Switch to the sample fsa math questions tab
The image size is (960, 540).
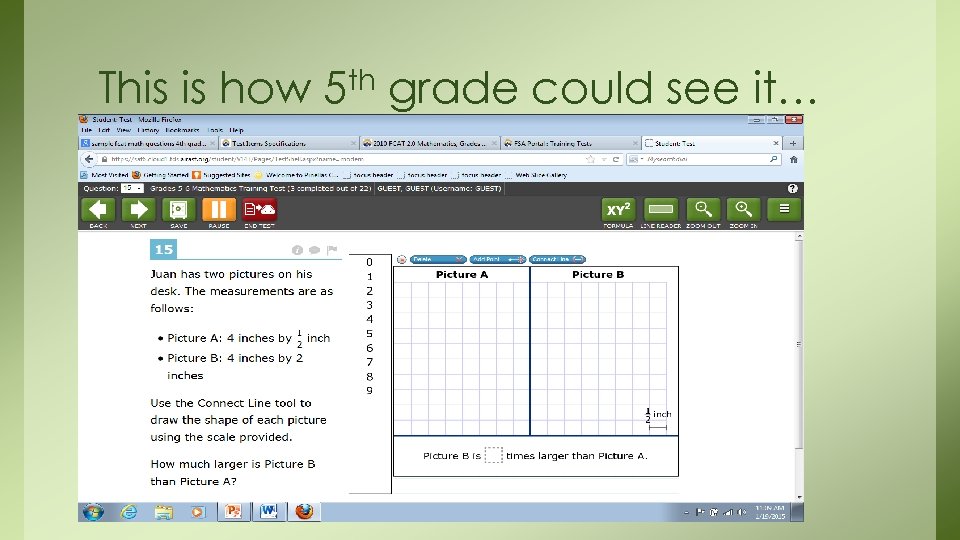[x=148, y=143]
